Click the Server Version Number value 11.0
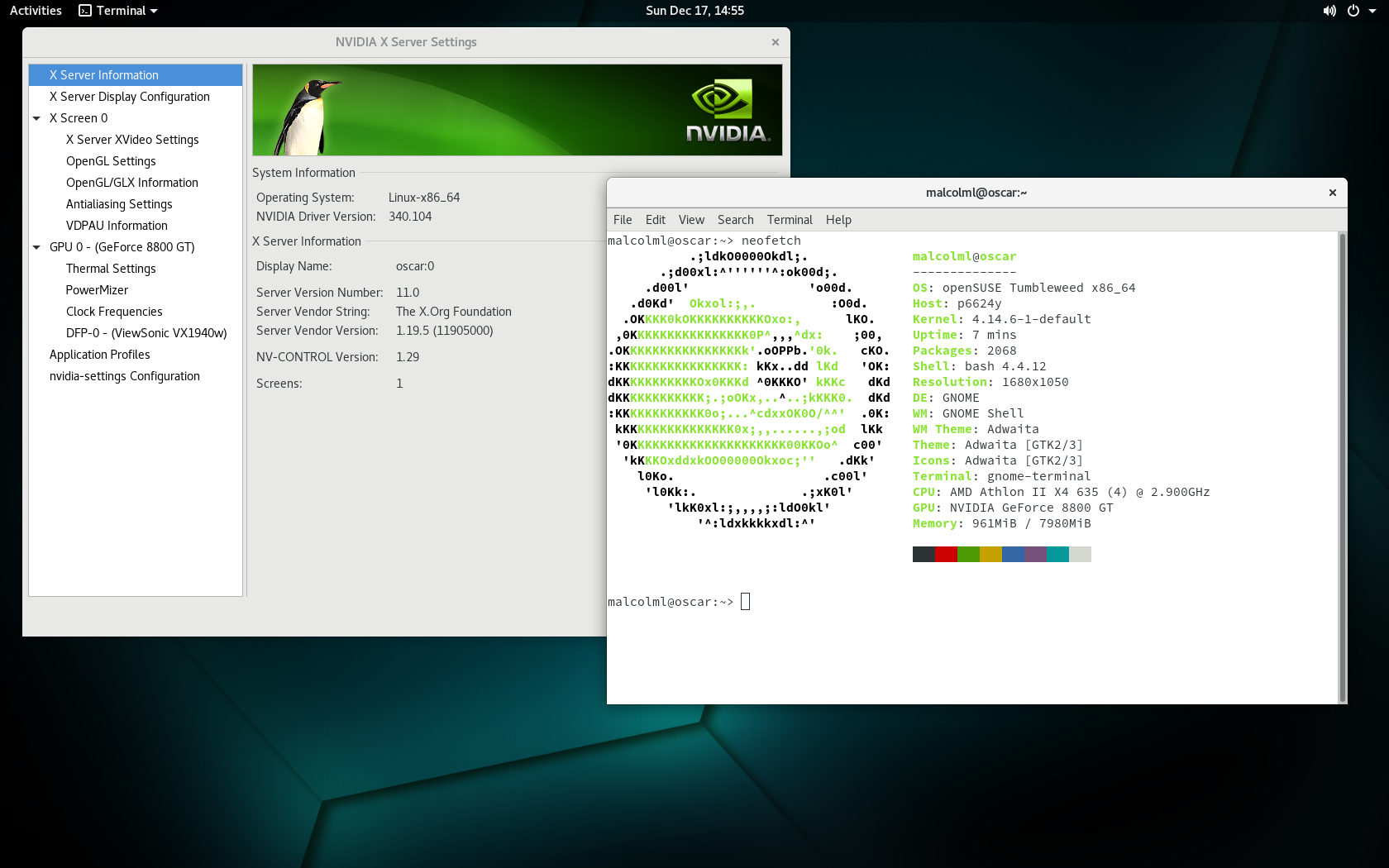Image resolution: width=1389 pixels, height=868 pixels. [408, 293]
